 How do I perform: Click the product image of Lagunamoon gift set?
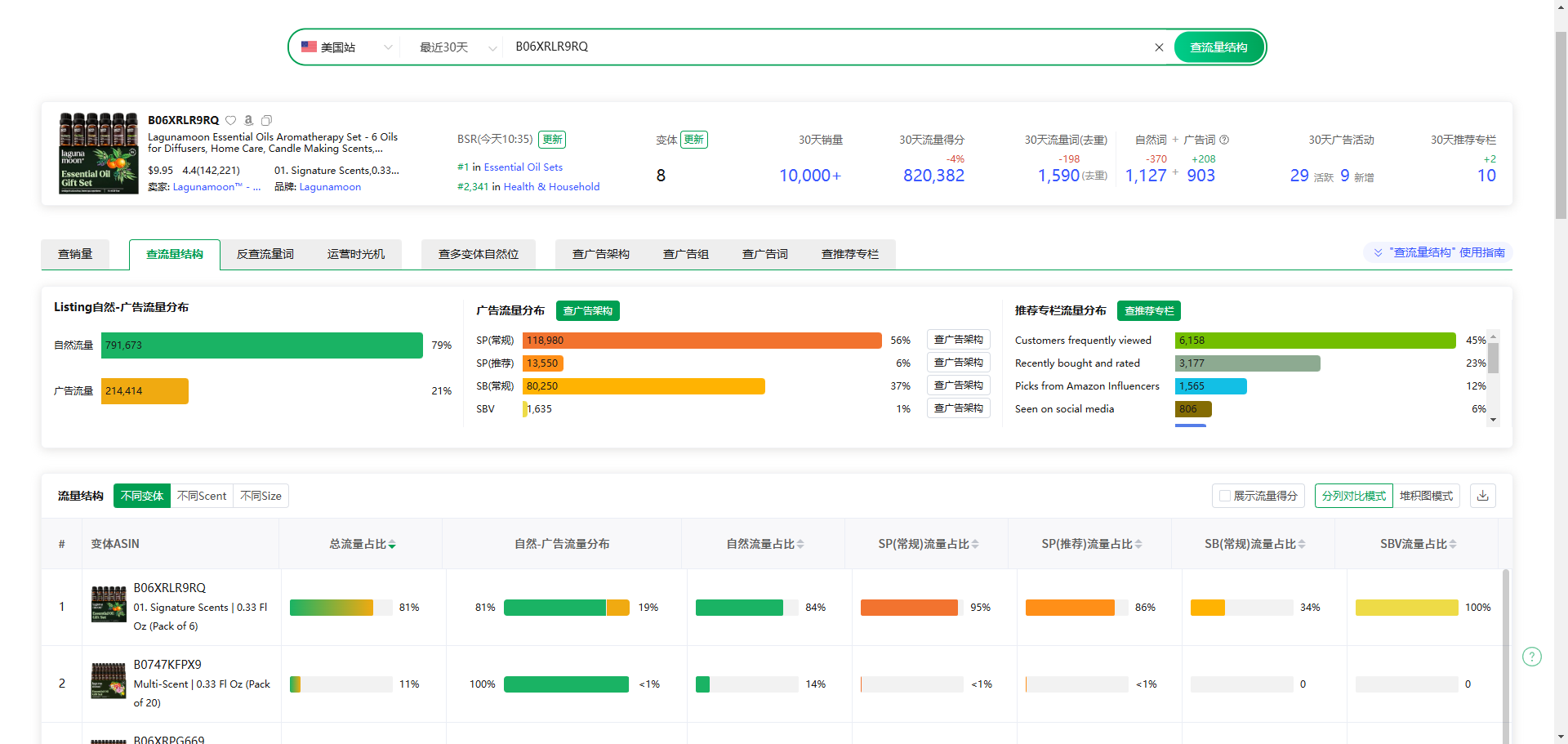[99, 153]
